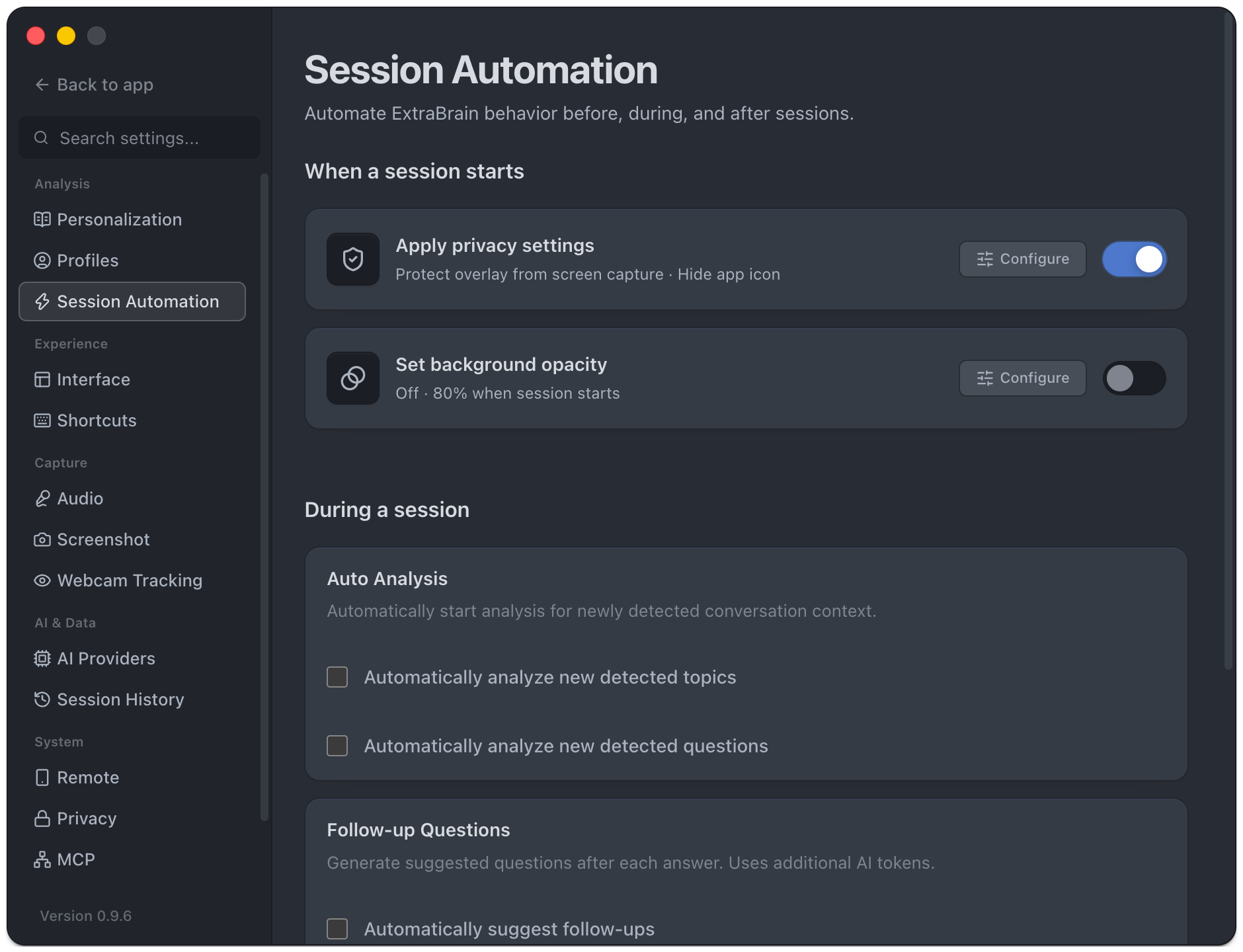
Task: Click the overlapping circles opacity icon
Action: 353,378
